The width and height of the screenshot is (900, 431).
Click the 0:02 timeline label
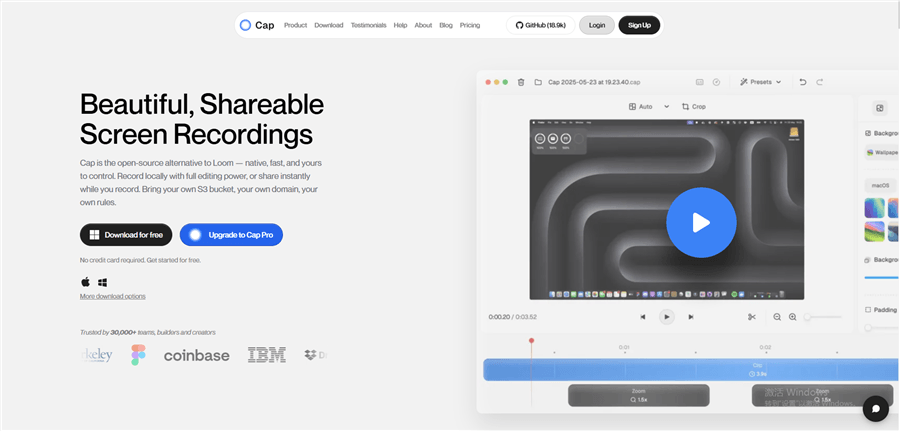point(765,347)
